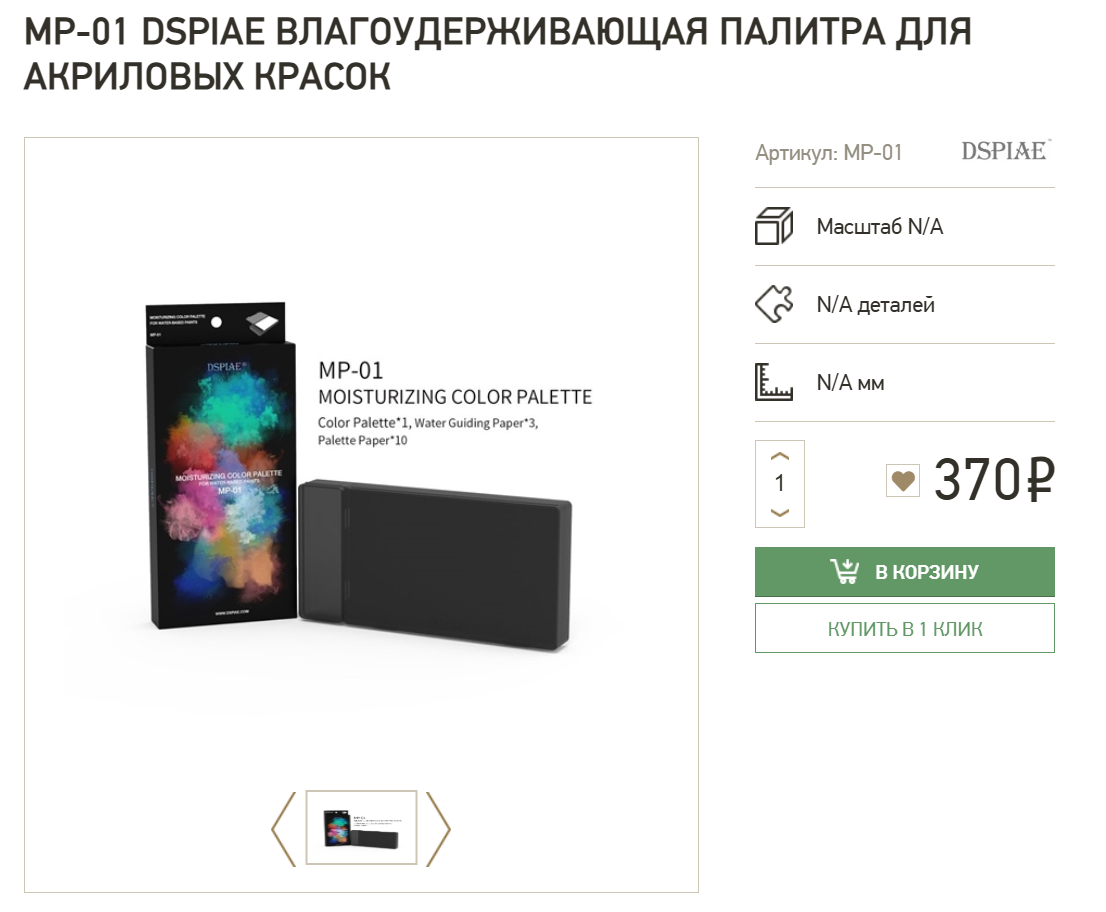Increase quantity with up chevron
This screenshot has height=912, width=1106.
coord(779,456)
